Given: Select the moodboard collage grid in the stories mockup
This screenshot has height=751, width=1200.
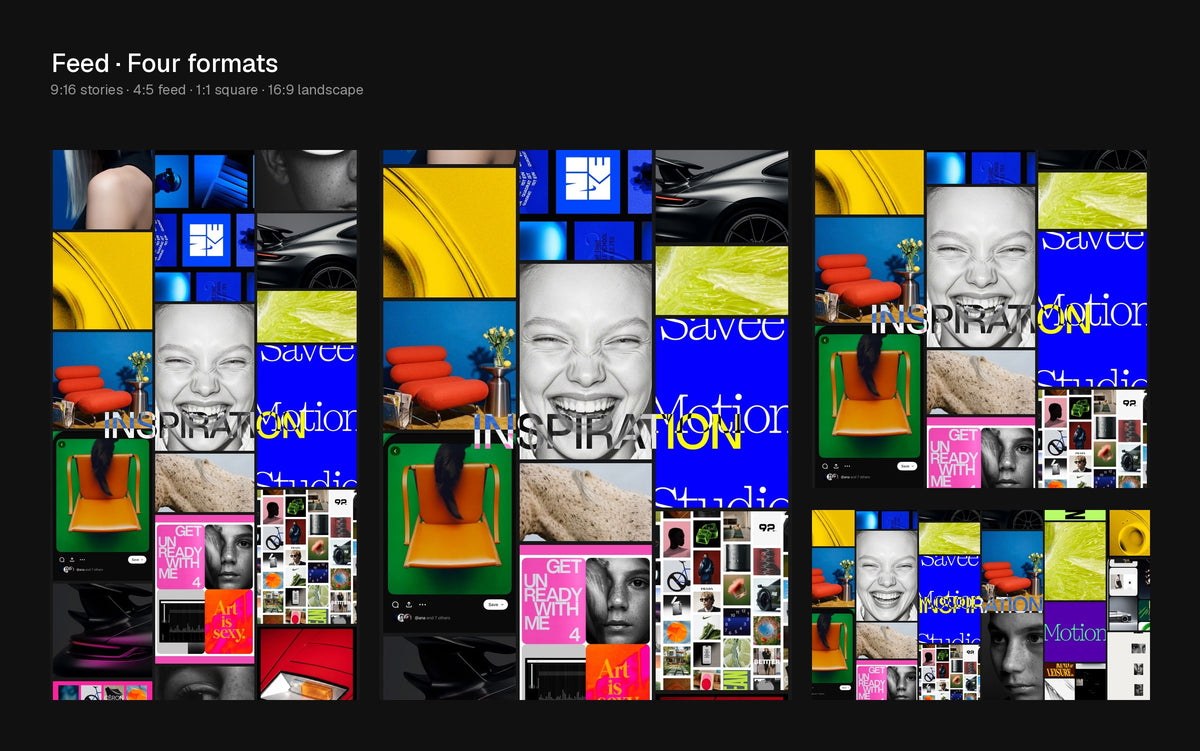Looking at the screenshot, I should click(x=307, y=556).
